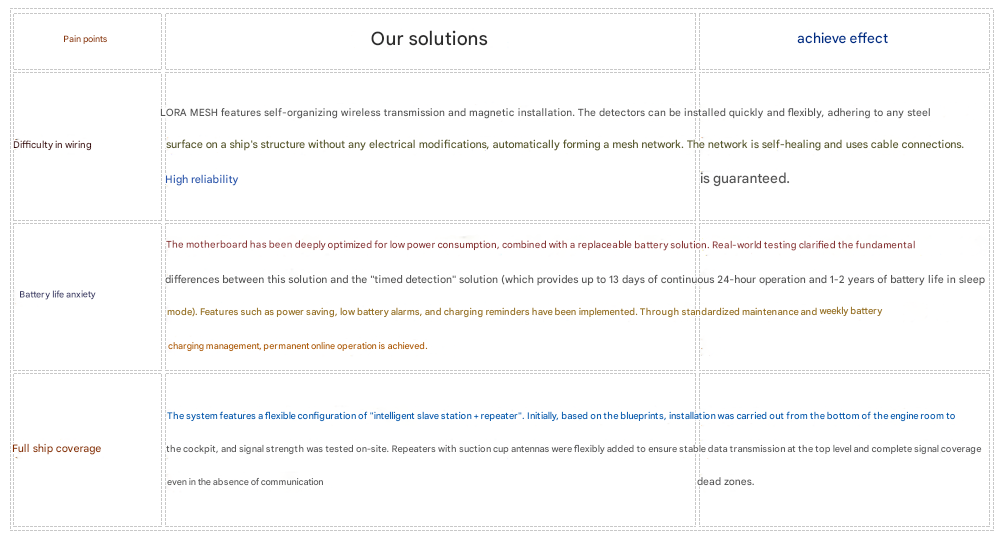This screenshot has height=540, width=1006.
Task: Click the blue "High reliability" text
Action: pos(201,180)
